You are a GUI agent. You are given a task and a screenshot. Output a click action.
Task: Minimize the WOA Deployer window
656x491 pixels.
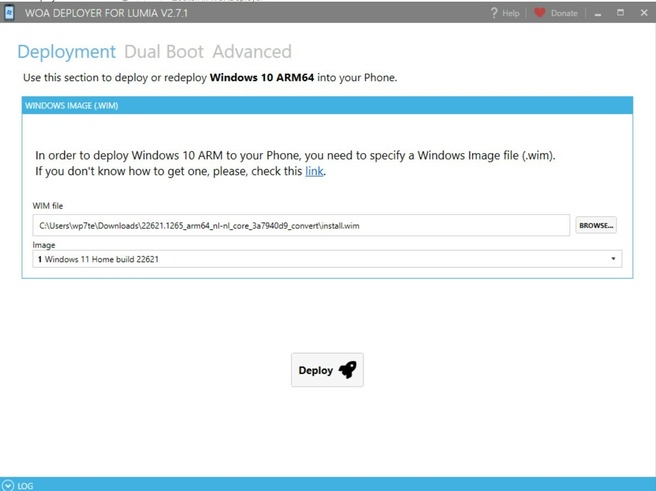coord(598,13)
